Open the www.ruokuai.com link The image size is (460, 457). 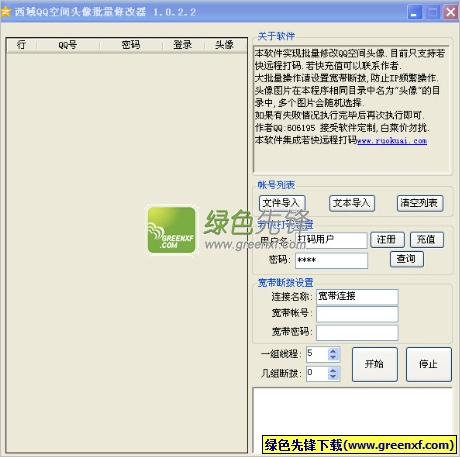tap(392, 141)
